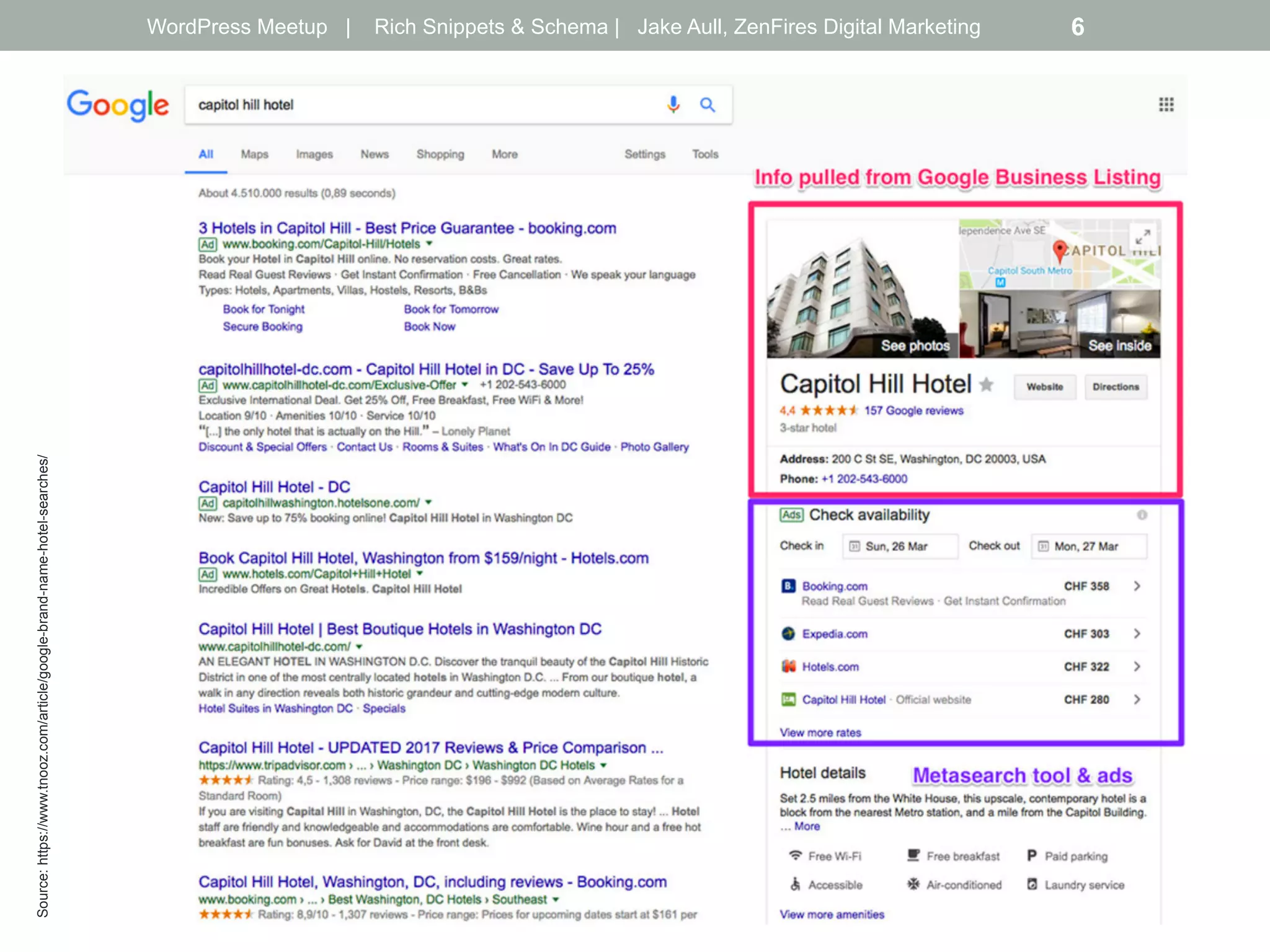This screenshot has width=1270, height=952.
Task: Click the Directions button
Action: pos(1116,387)
